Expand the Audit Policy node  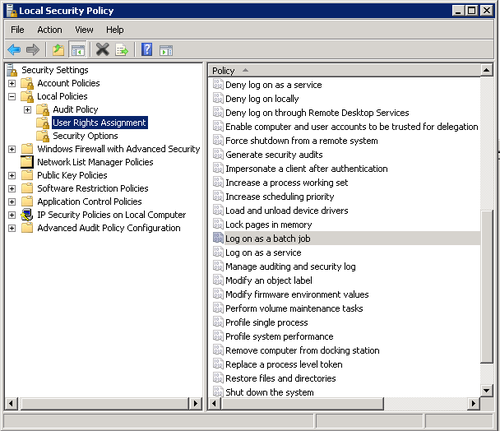[27, 110]
